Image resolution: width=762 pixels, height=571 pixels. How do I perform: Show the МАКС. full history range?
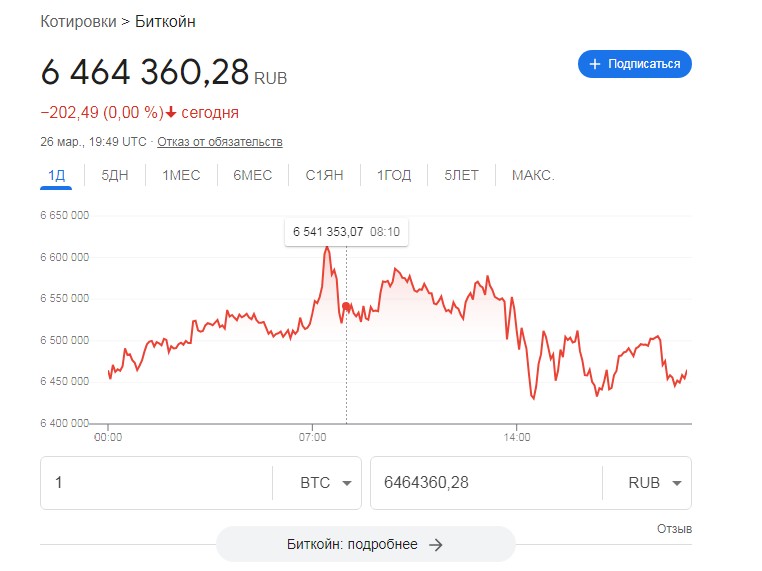pos(533,175)
